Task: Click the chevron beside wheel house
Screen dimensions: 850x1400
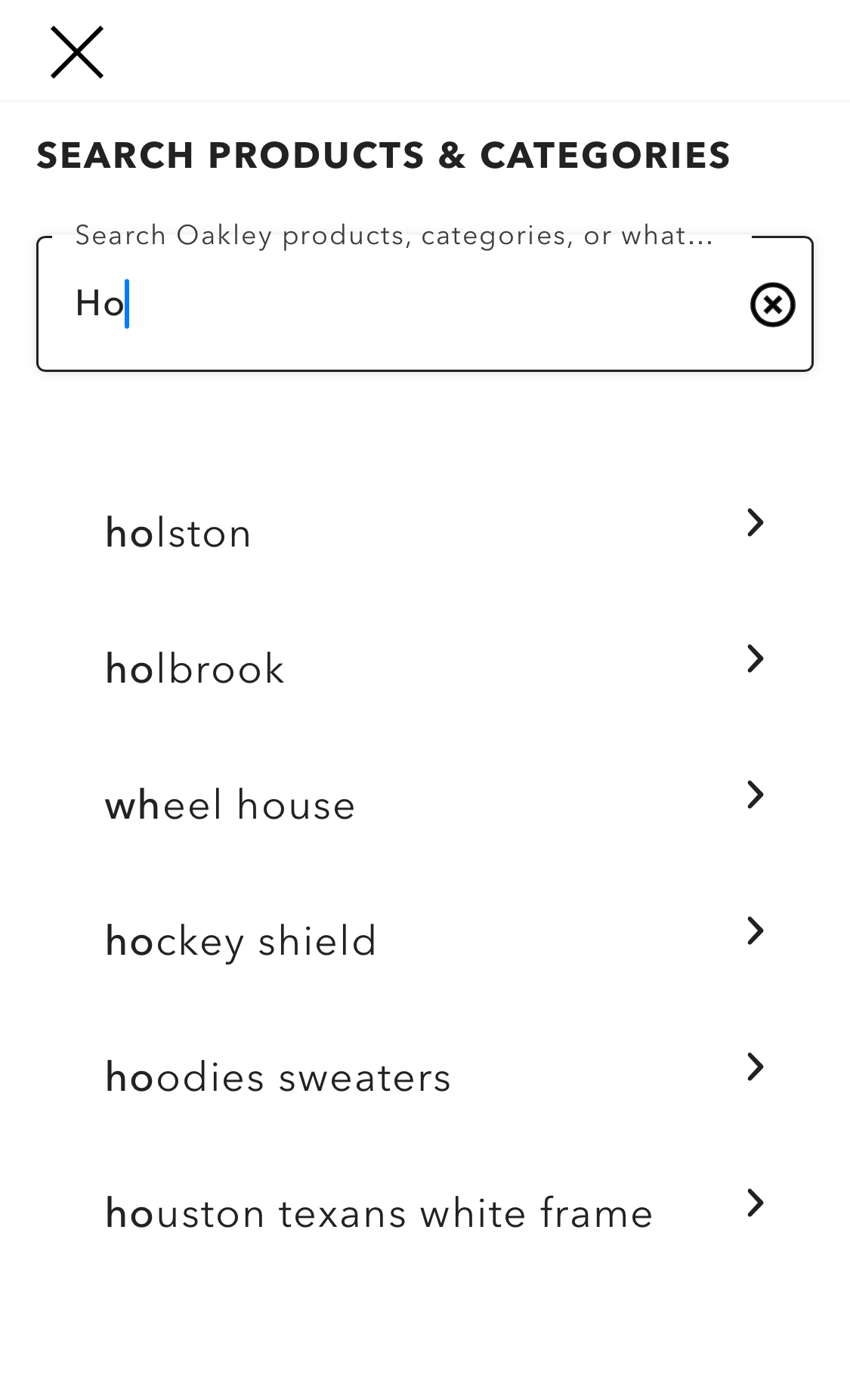Action: 755,794
